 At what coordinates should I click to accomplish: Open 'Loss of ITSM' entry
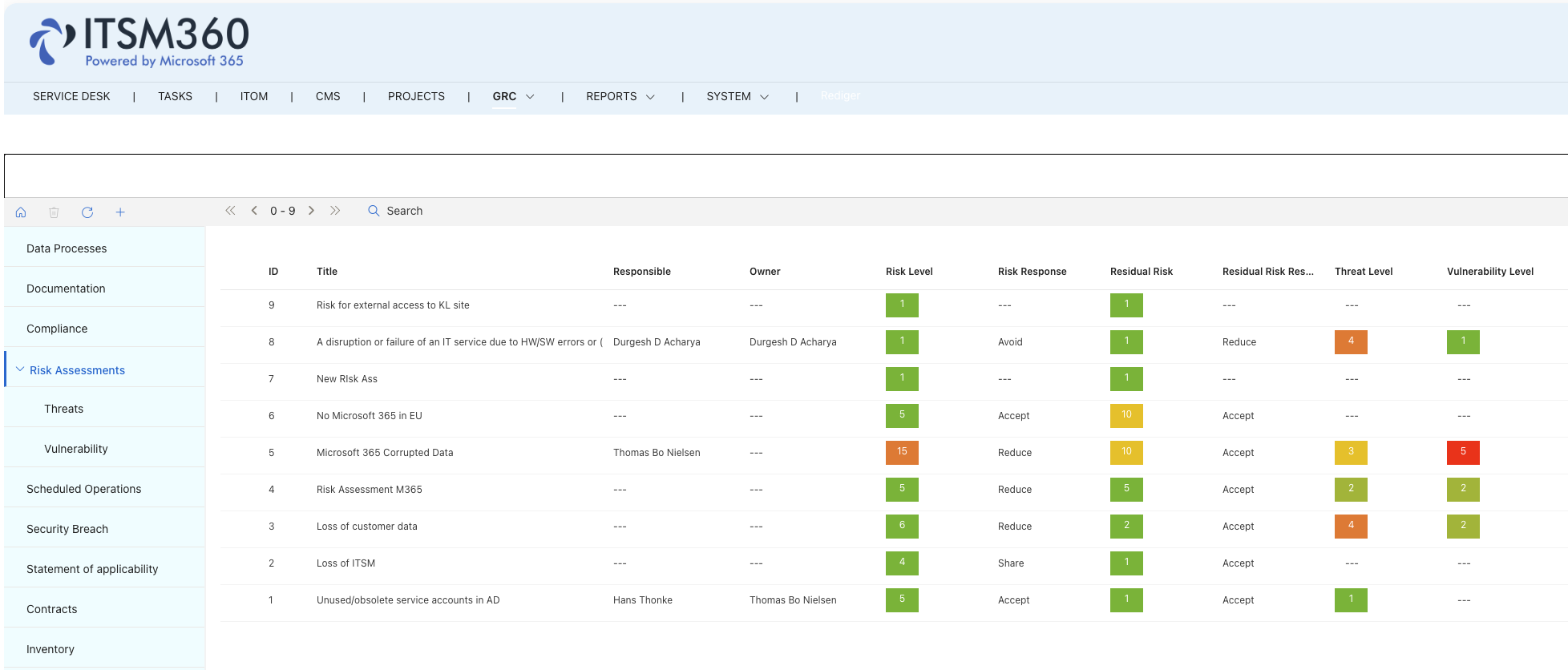click(x=346, y=563)
